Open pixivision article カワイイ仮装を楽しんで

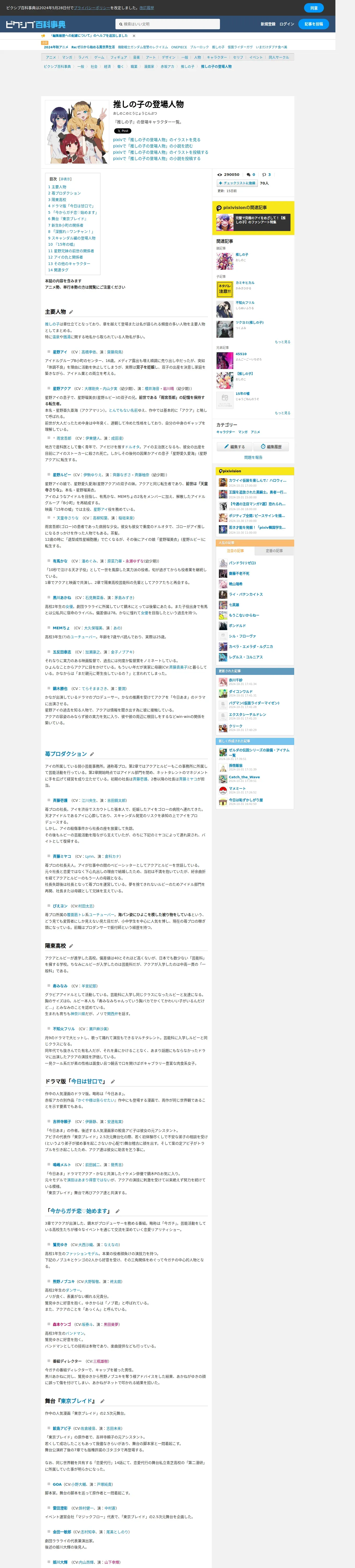point(257,480)
